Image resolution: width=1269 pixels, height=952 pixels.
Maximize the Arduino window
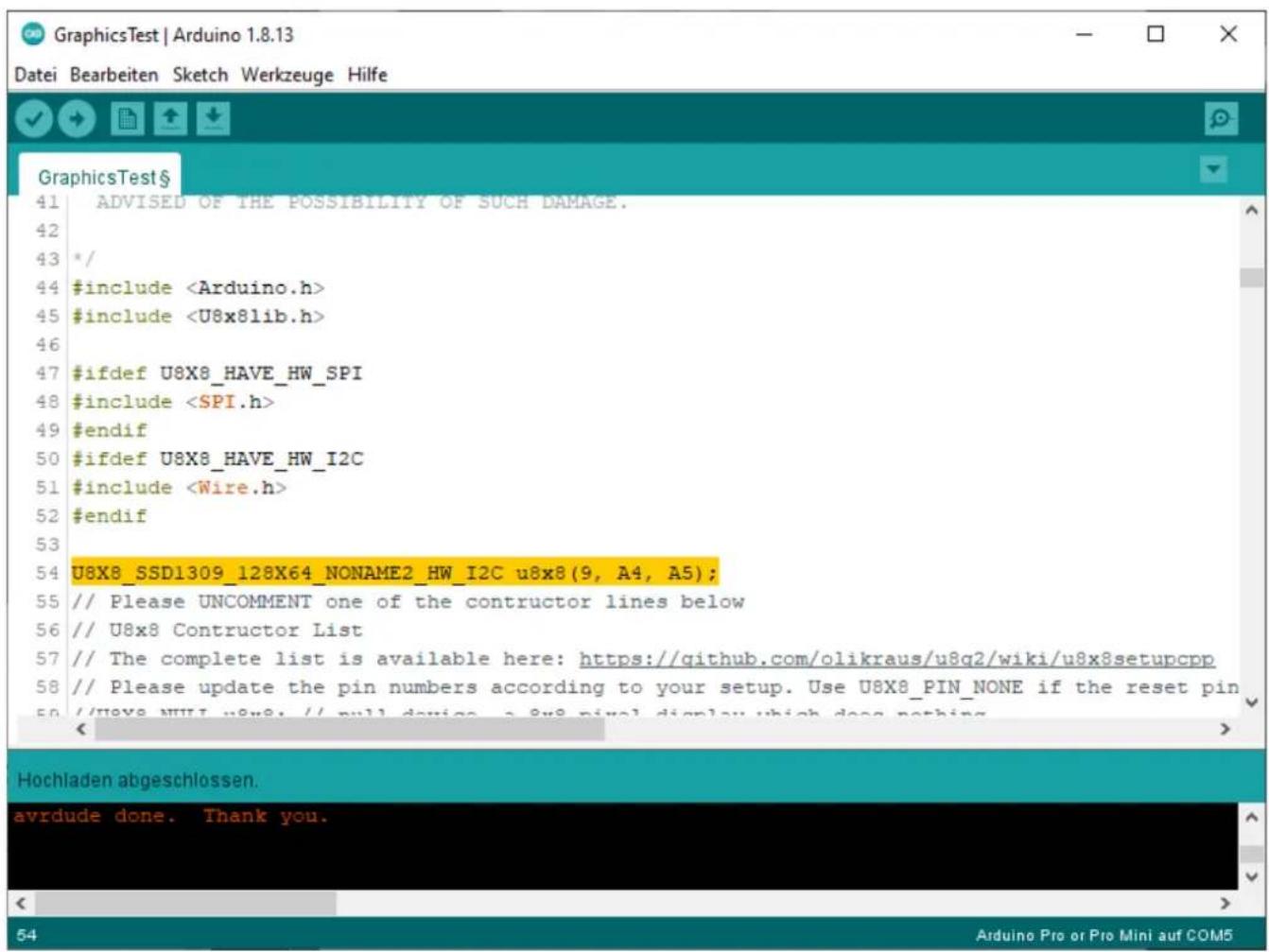tap(1156, 35)
